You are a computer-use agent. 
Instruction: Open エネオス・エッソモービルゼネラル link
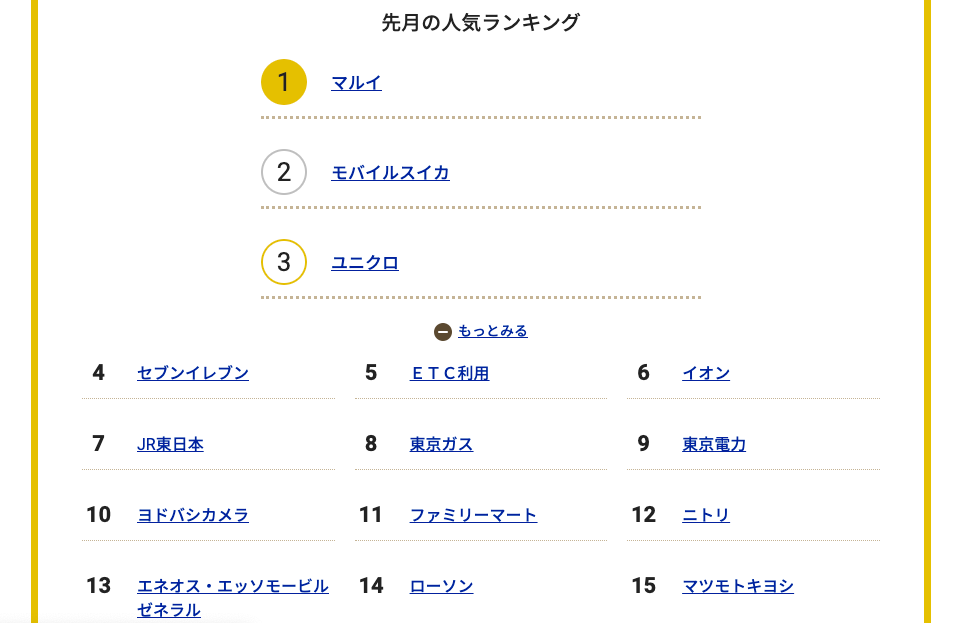(x=233, y=597)
